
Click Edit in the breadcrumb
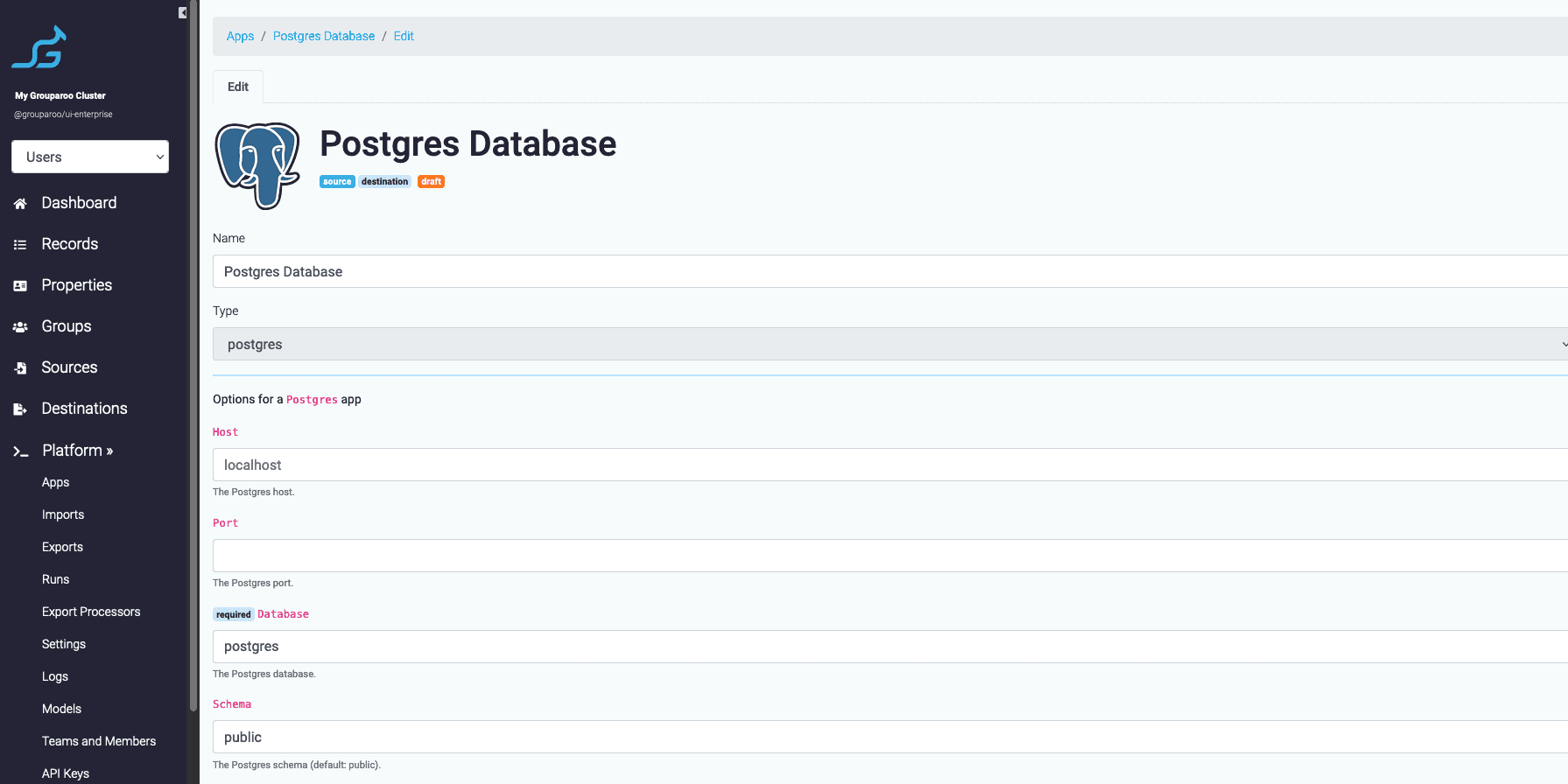click(x=404, y=36)
